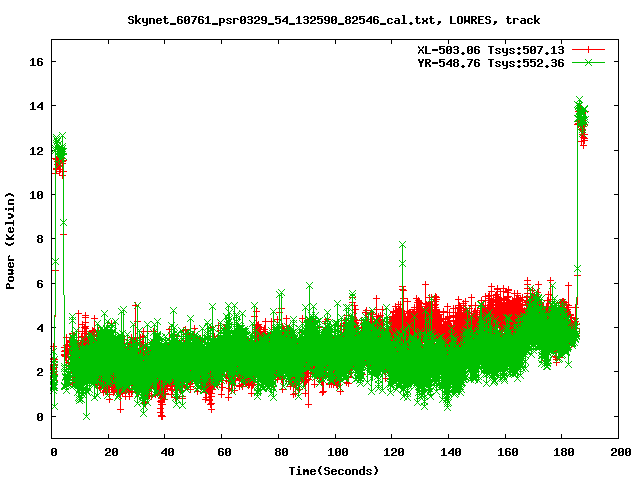
Task: Click the x-axis tick label 120
Action: point(394,452)
